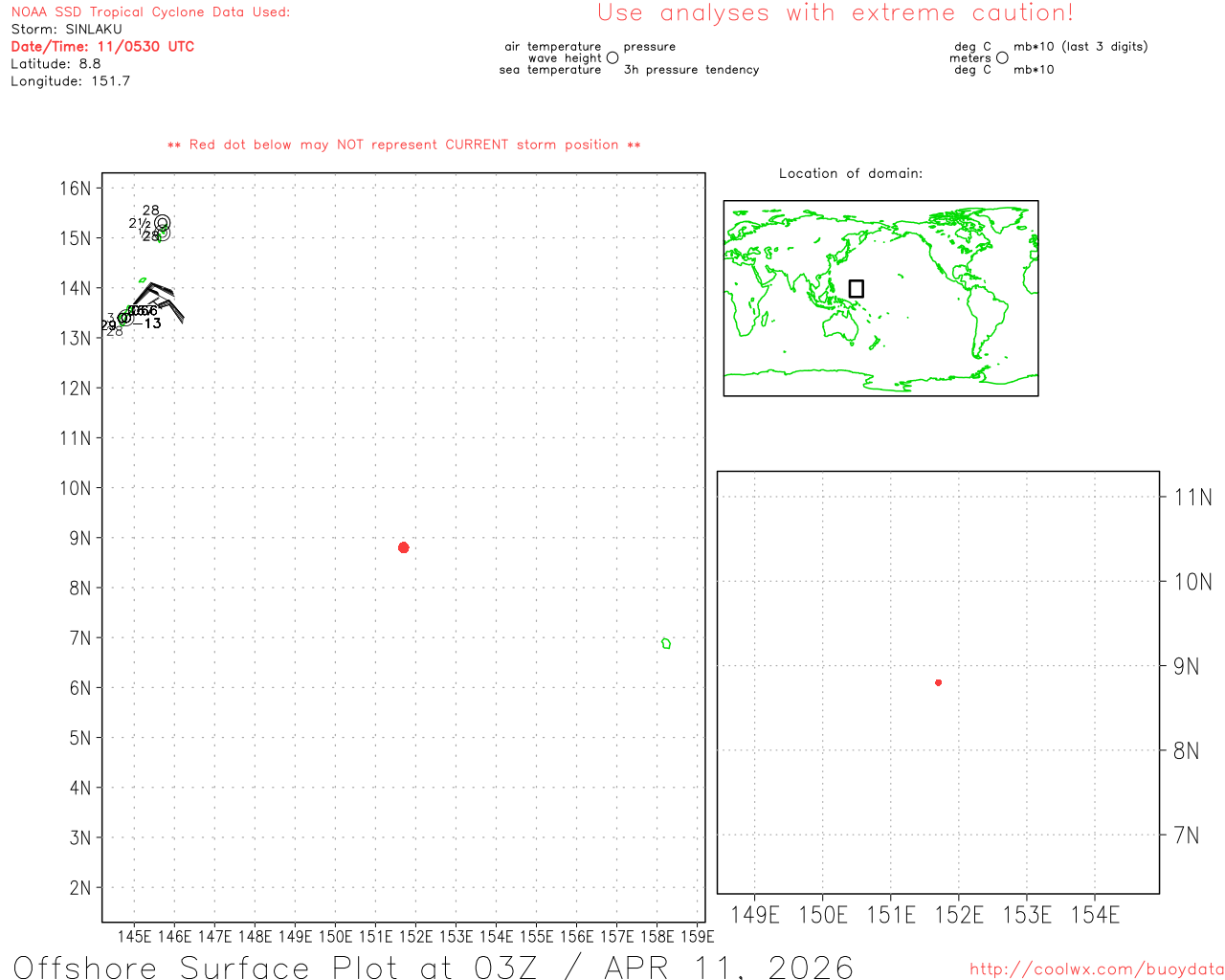Click the '3h pressure tendency' legend label
1225x980 pixels.
pyautogui.click(x=691, y=70)
